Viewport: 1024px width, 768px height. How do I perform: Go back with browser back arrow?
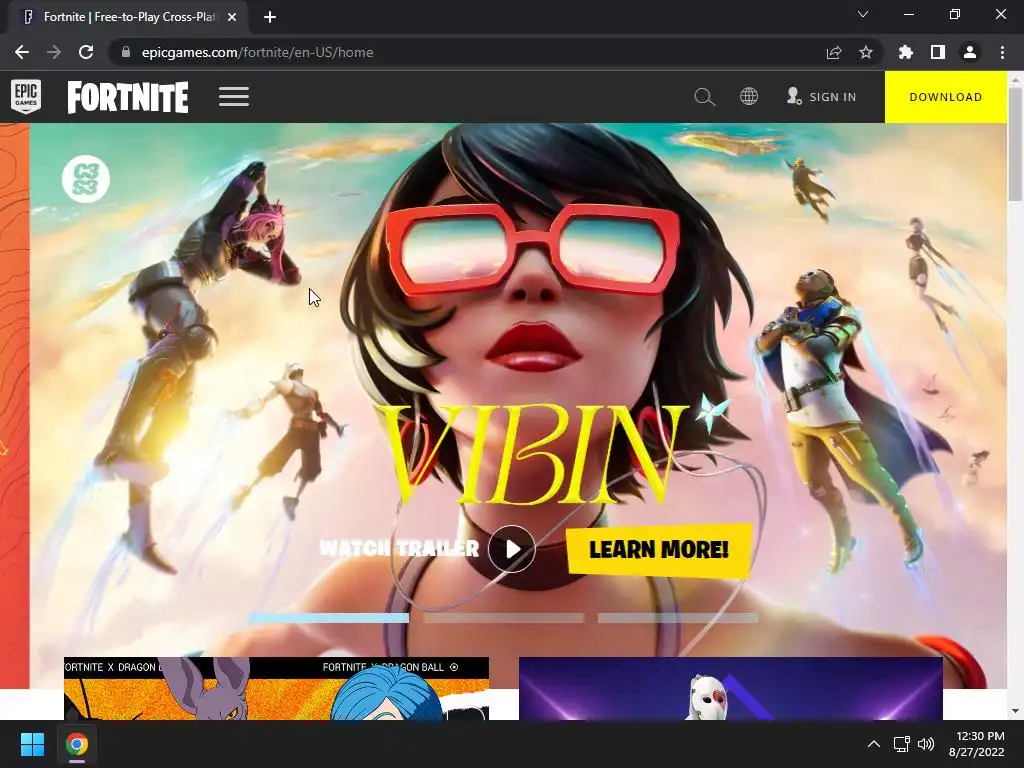tap(22, 52)
